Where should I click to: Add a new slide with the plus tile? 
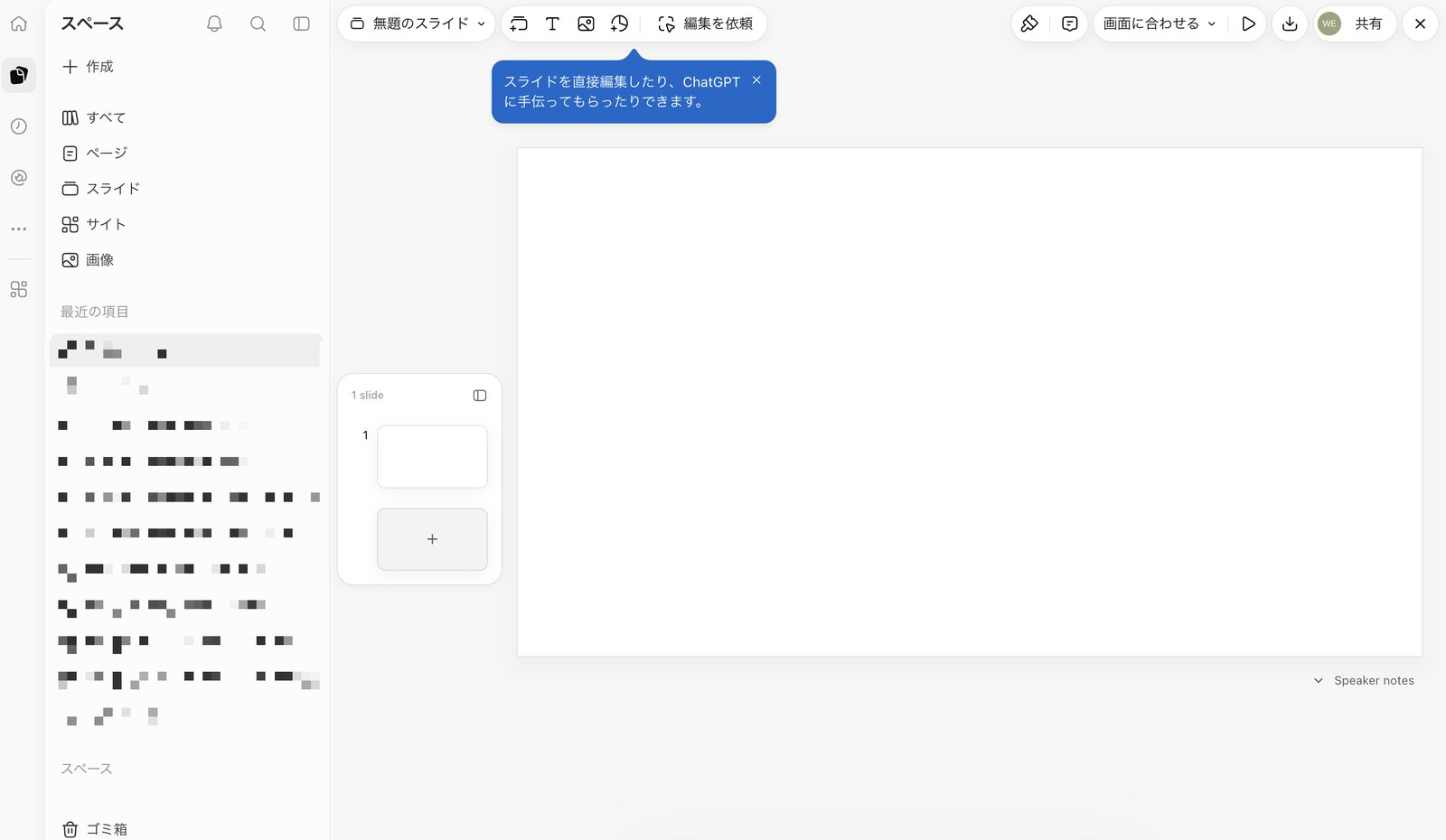coord(432,539)
